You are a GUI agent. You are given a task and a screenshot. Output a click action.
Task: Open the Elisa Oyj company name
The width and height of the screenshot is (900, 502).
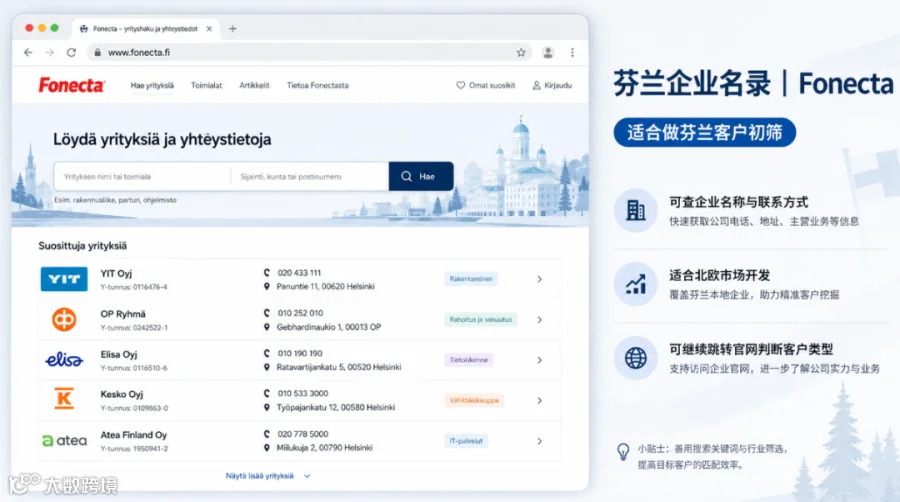[x=119, y=355]
